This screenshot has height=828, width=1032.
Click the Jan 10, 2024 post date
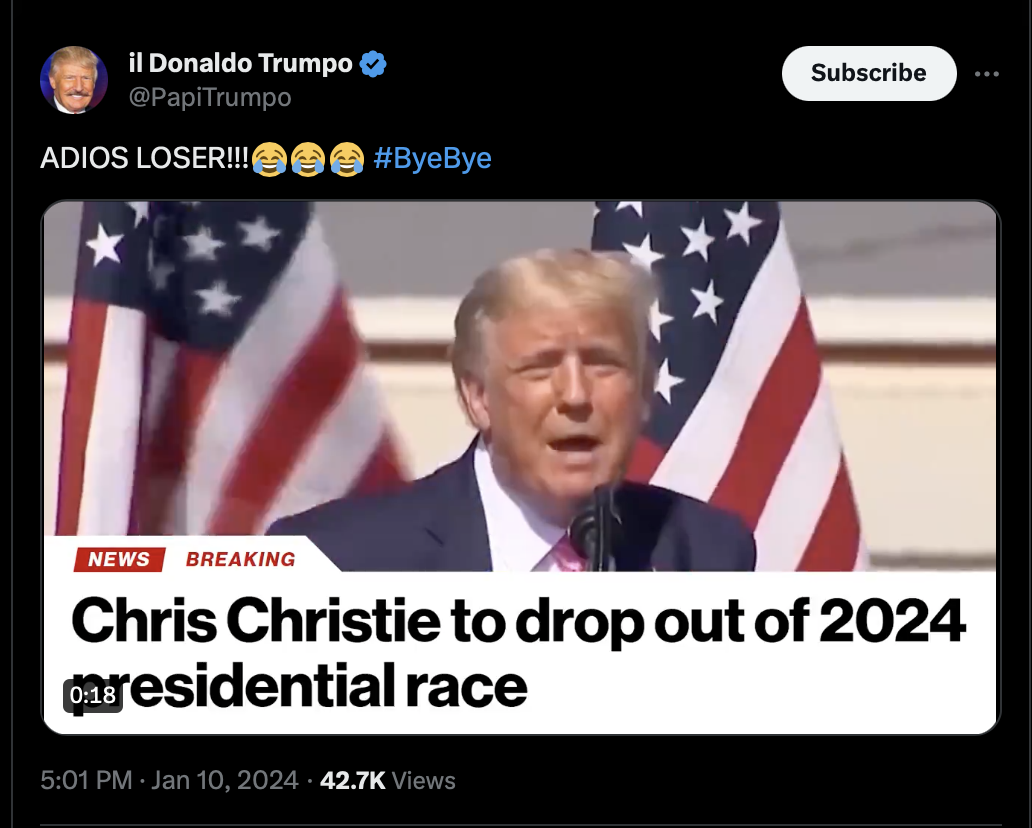tap(224, 781)
